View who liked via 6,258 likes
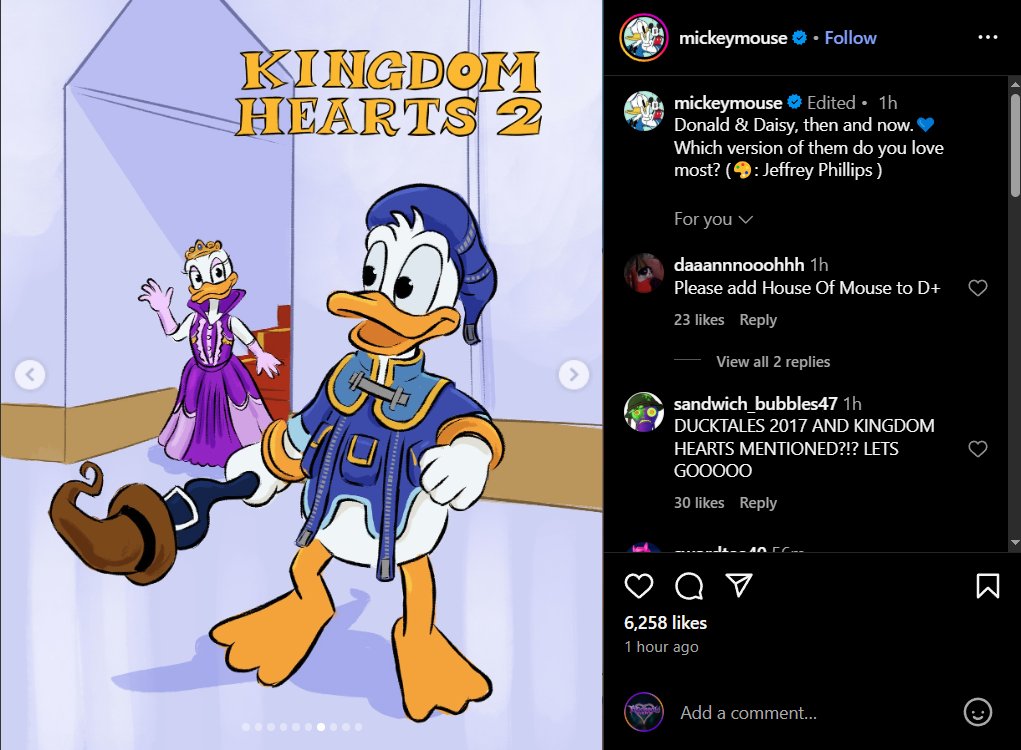The height and width of the screenshot is (750, 1021). point(665,623)
